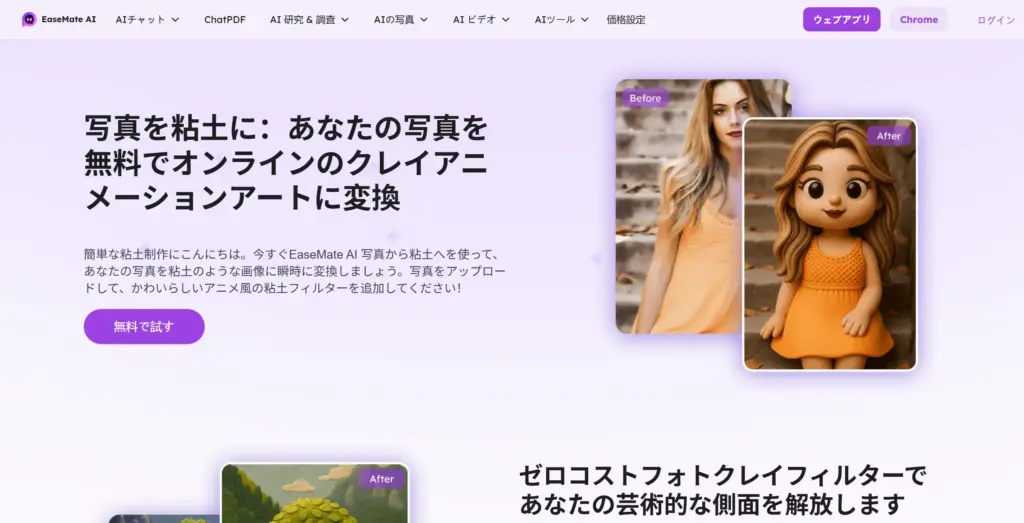This screenshot has height=523, width=1024.
Task: Click the 写真を粘土に main heading
Action: click(x=287, y=163)
